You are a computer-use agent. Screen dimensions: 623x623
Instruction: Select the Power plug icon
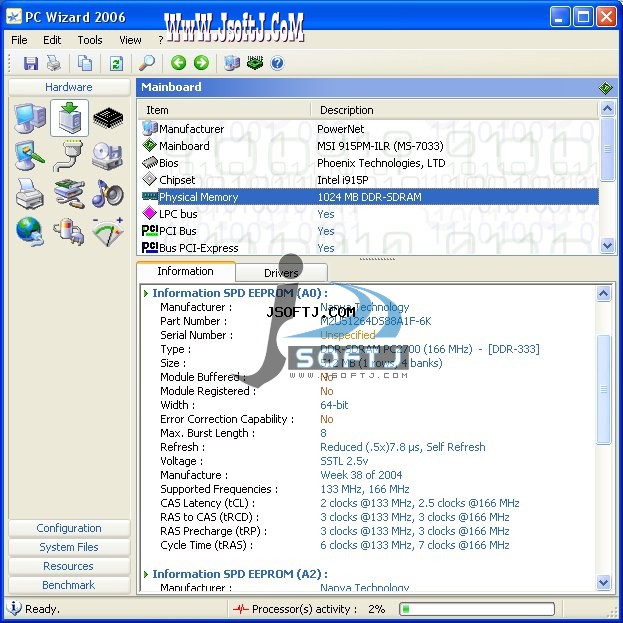68,231
